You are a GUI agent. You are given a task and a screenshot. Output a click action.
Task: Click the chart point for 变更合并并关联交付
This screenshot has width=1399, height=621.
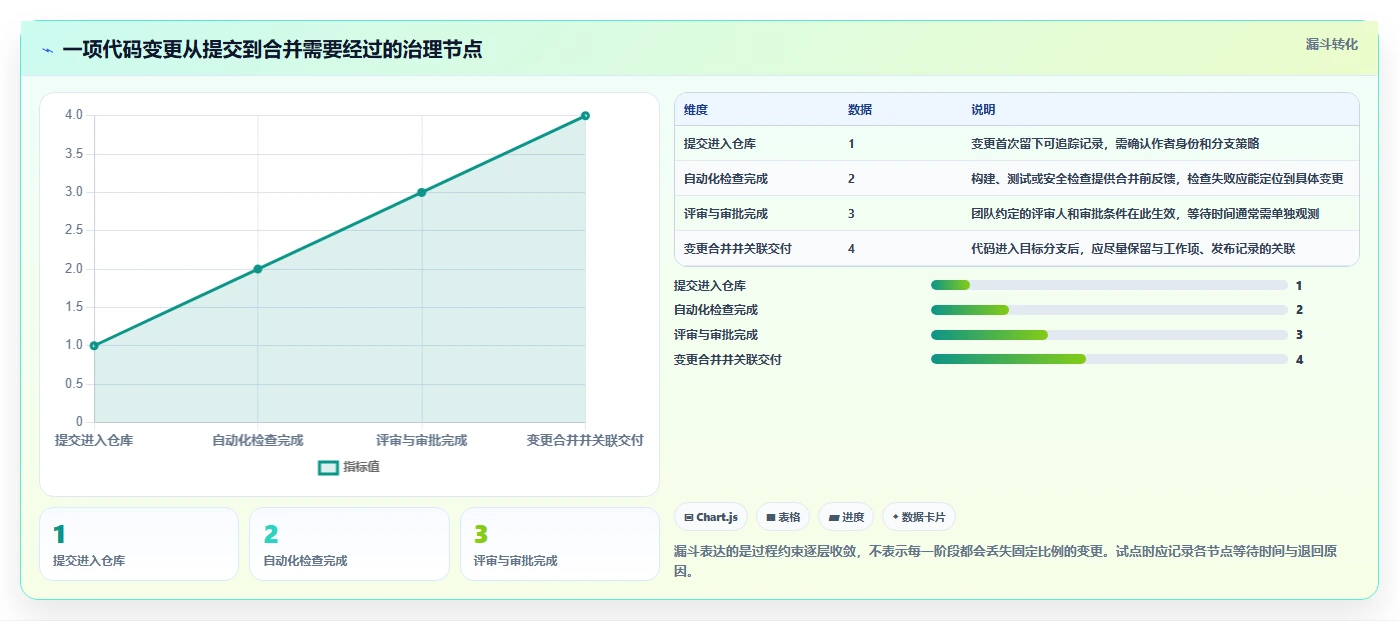[x=585, y=116]
